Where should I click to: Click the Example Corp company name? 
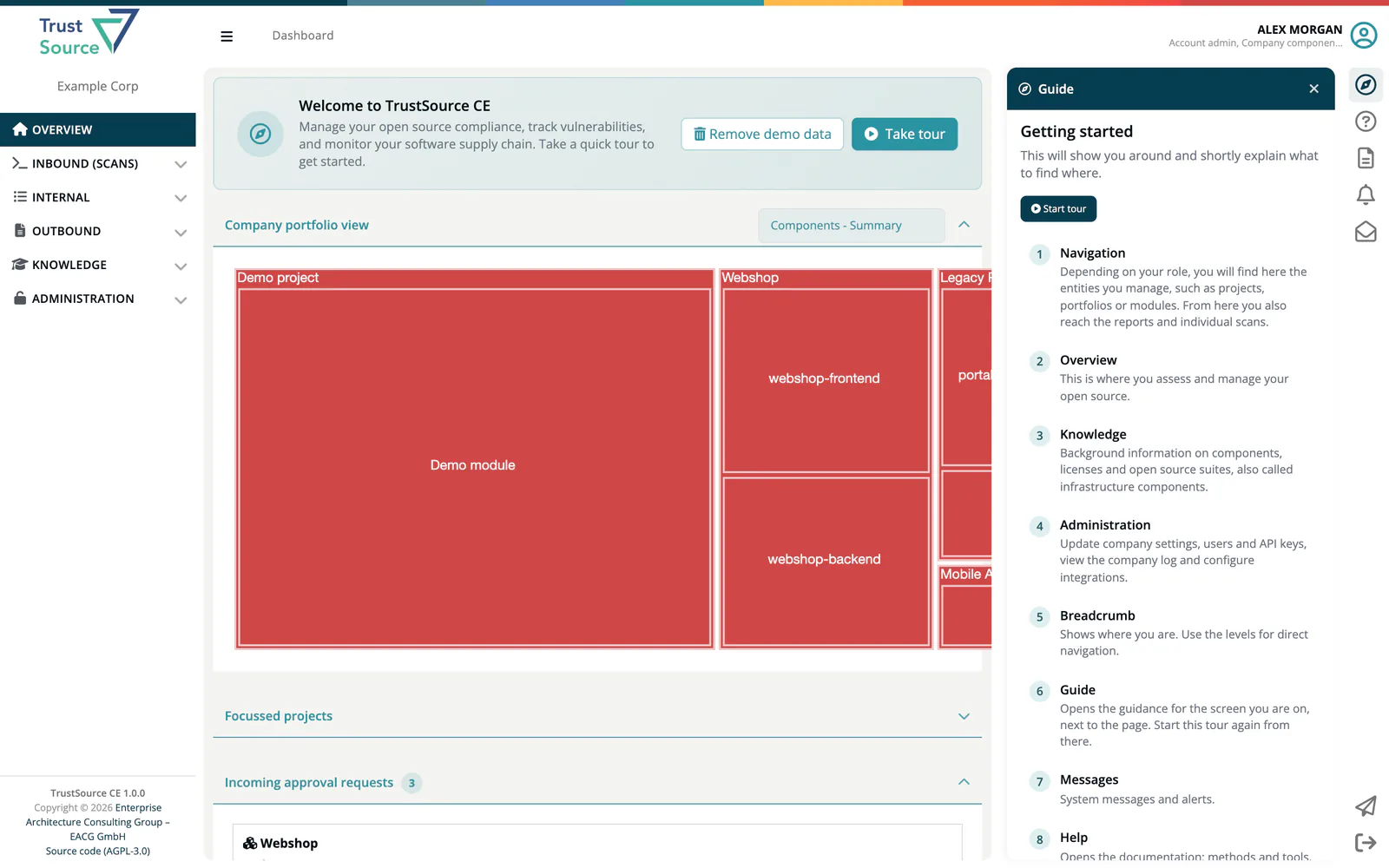(x=98, y=86)
